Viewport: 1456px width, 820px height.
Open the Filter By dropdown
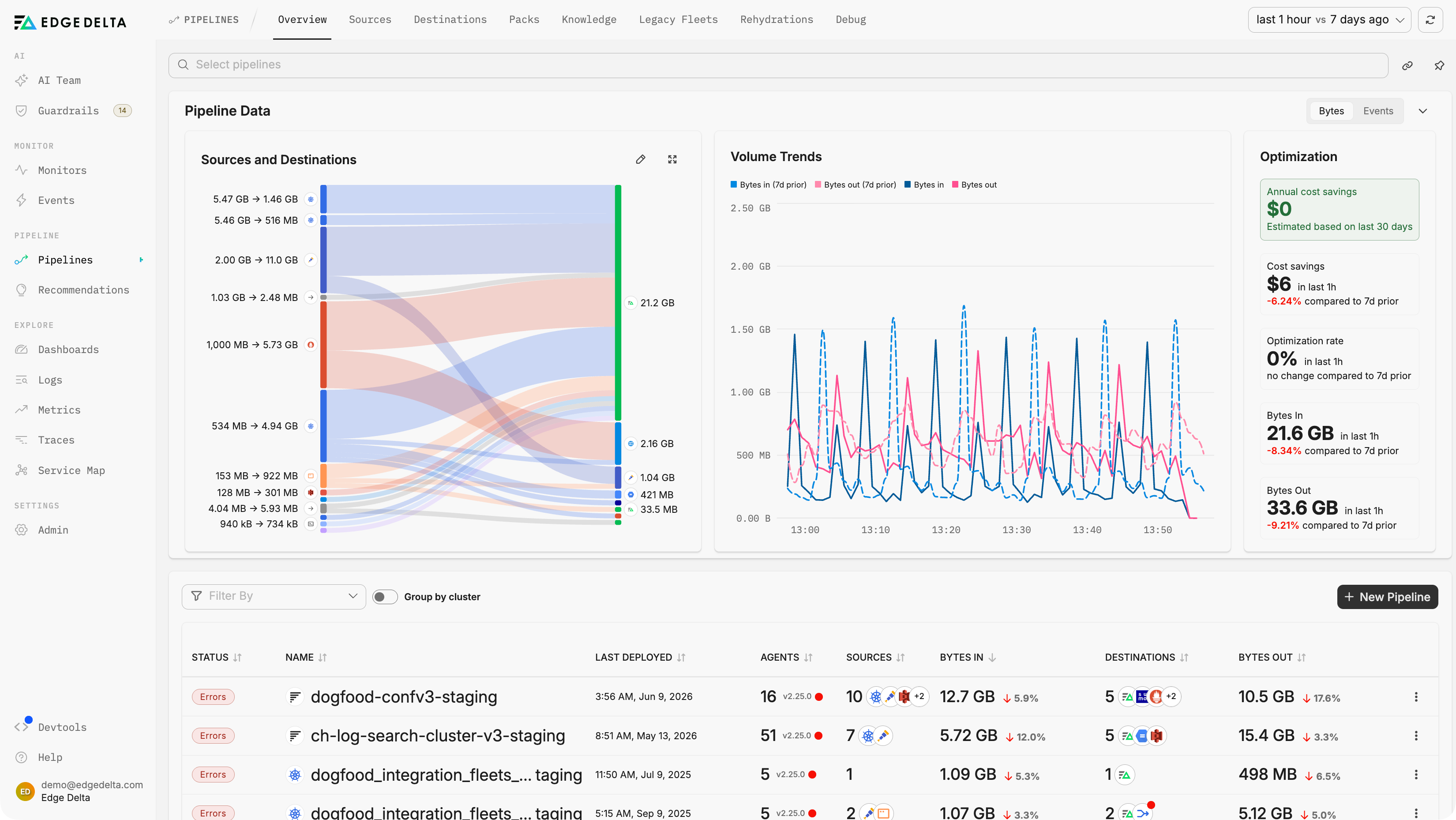(x=274, y=596)
